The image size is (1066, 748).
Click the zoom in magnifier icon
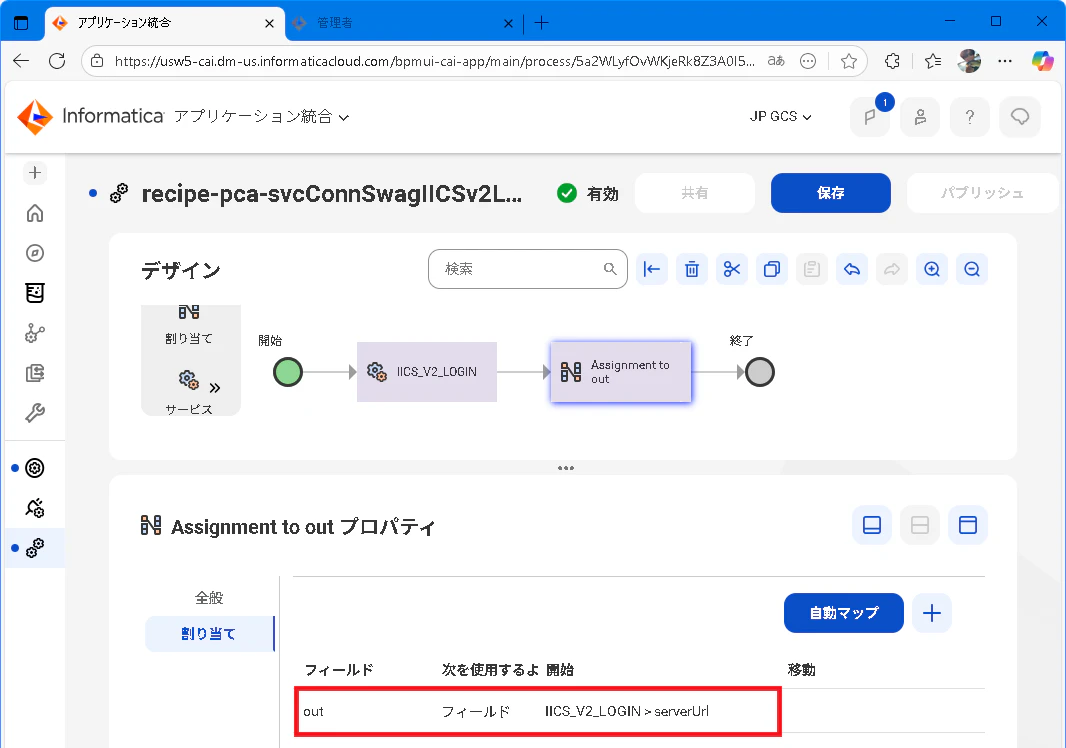(932, 269)
